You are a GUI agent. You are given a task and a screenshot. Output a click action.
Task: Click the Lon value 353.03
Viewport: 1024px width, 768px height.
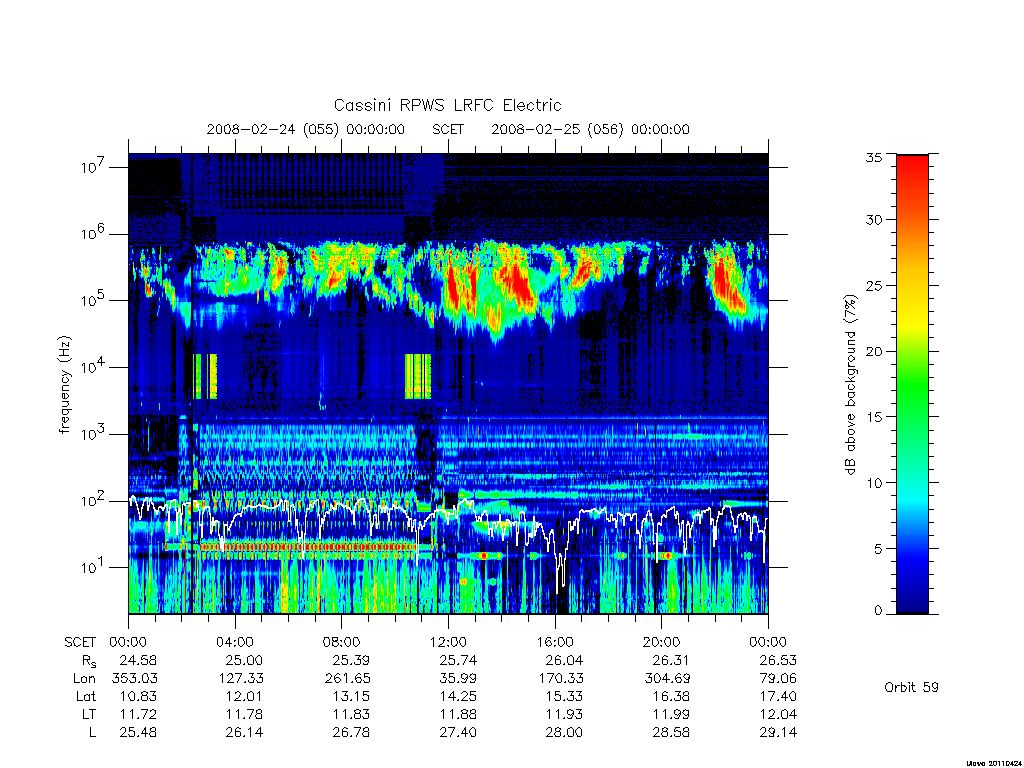click(x=135, y=678)
